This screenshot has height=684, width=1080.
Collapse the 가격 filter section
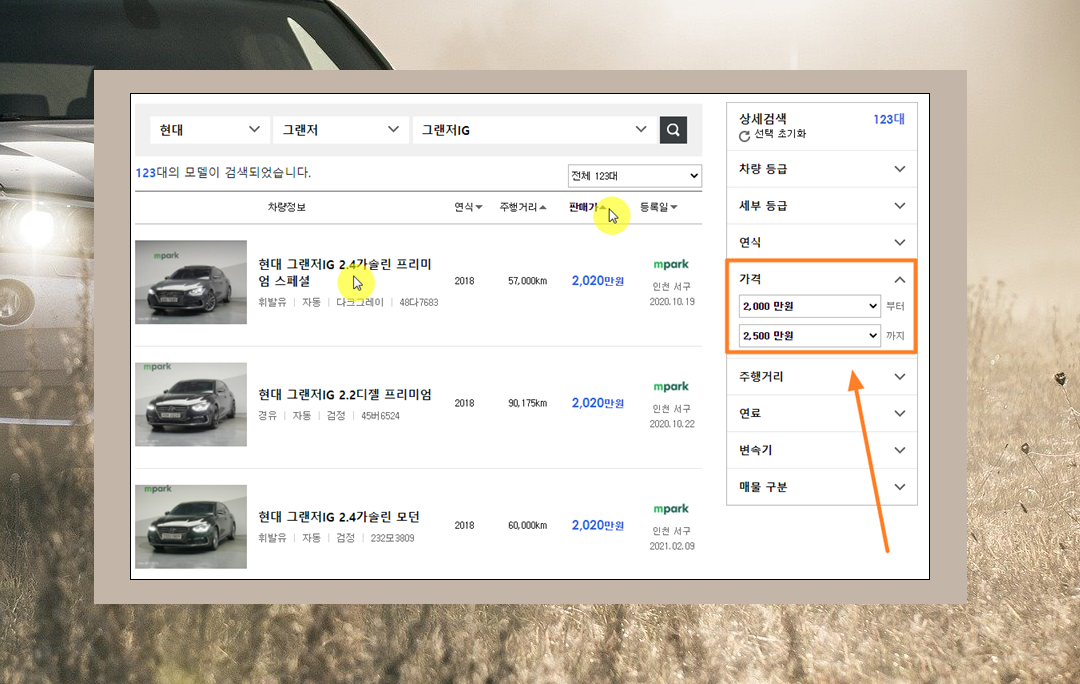coord(822,279)
